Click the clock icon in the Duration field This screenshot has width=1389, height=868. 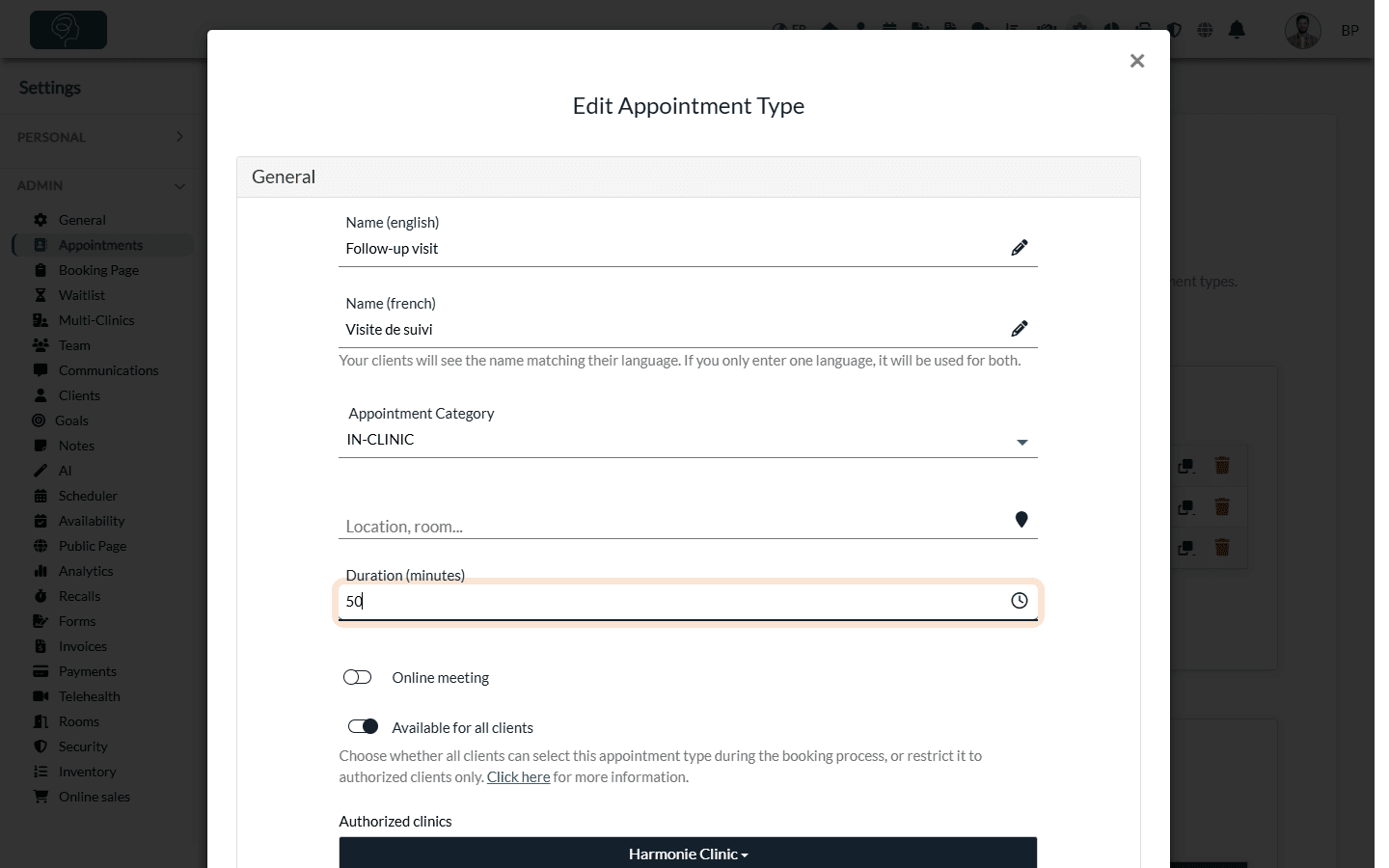click(x=1020, y=601)
